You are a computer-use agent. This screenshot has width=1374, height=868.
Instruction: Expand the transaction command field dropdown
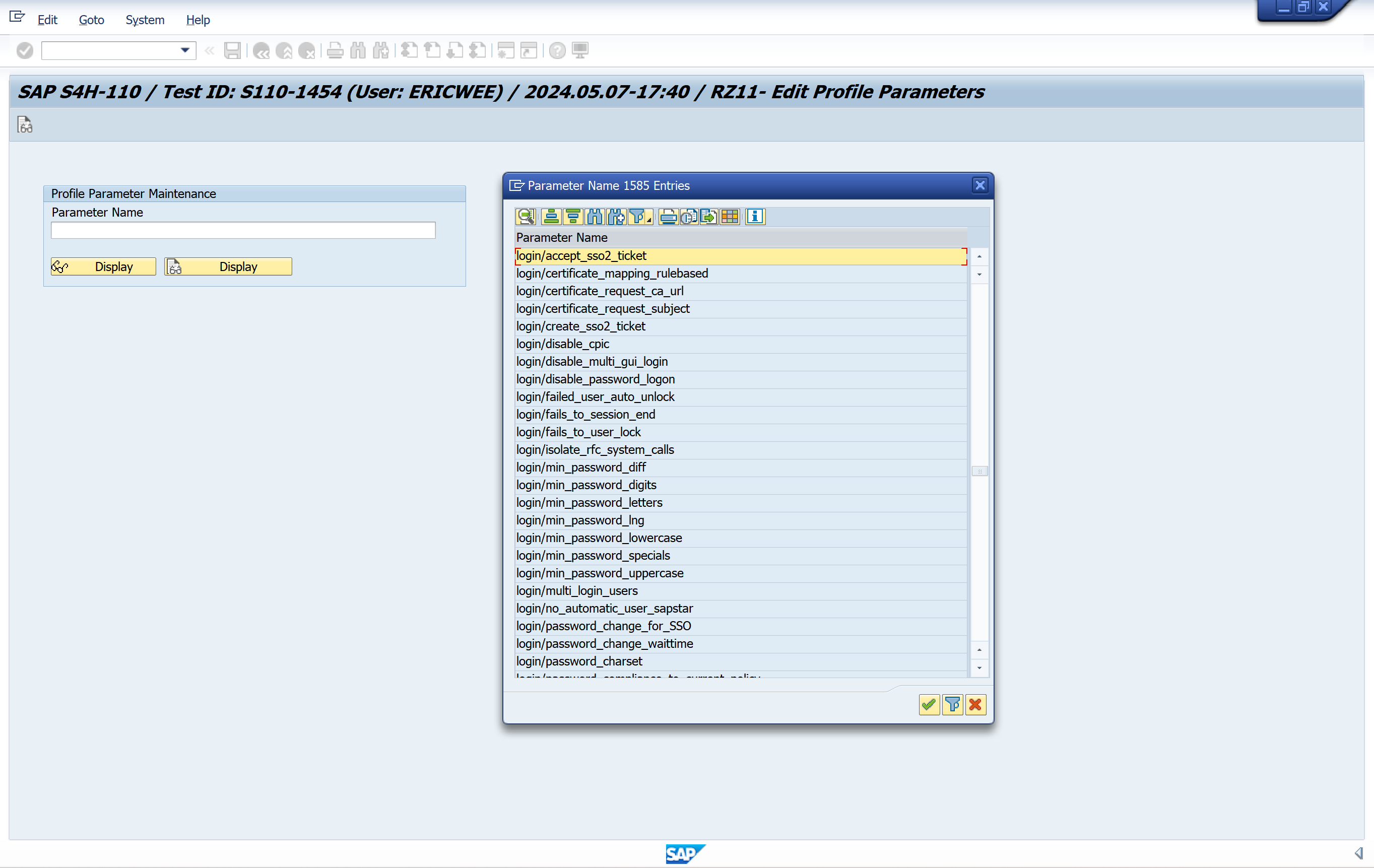click(185, 50)
